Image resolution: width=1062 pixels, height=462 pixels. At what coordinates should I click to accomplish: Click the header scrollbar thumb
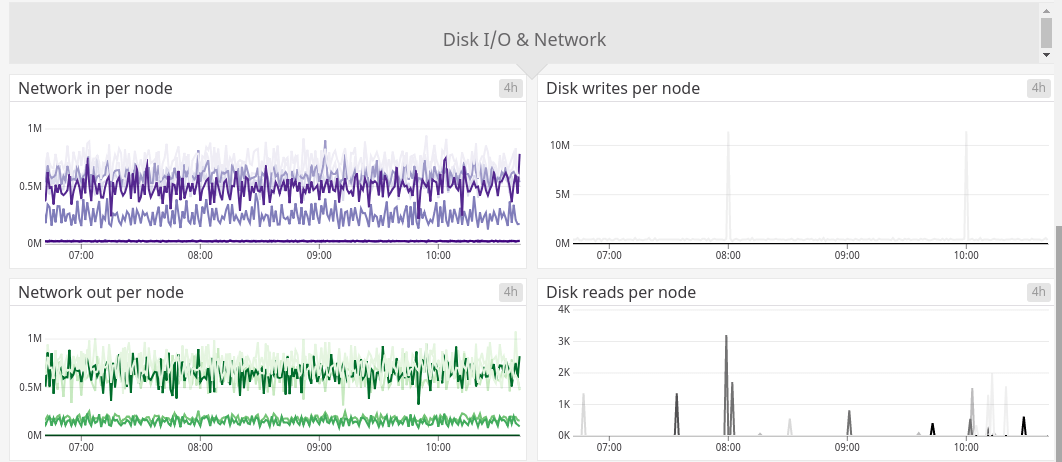click(x=1046, y=31)
